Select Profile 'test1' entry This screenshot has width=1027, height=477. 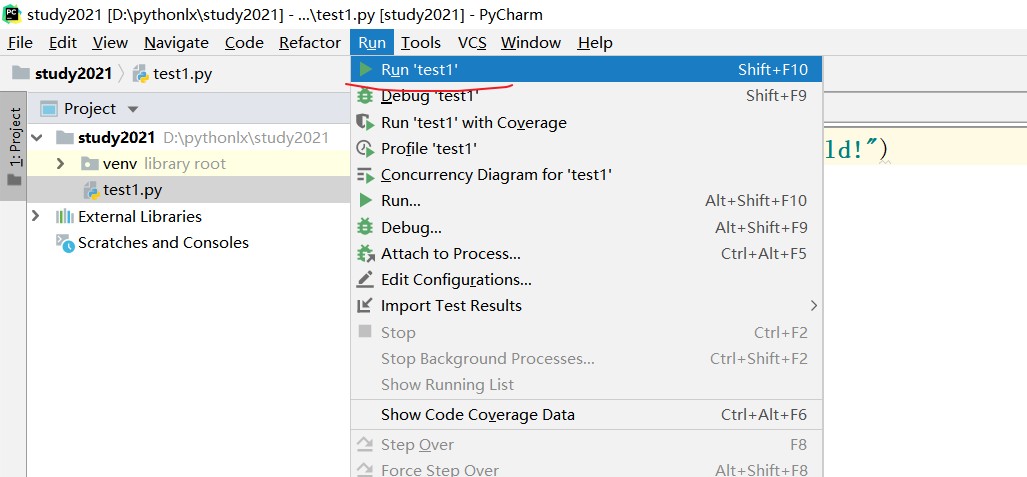click(x=587, y=149)
